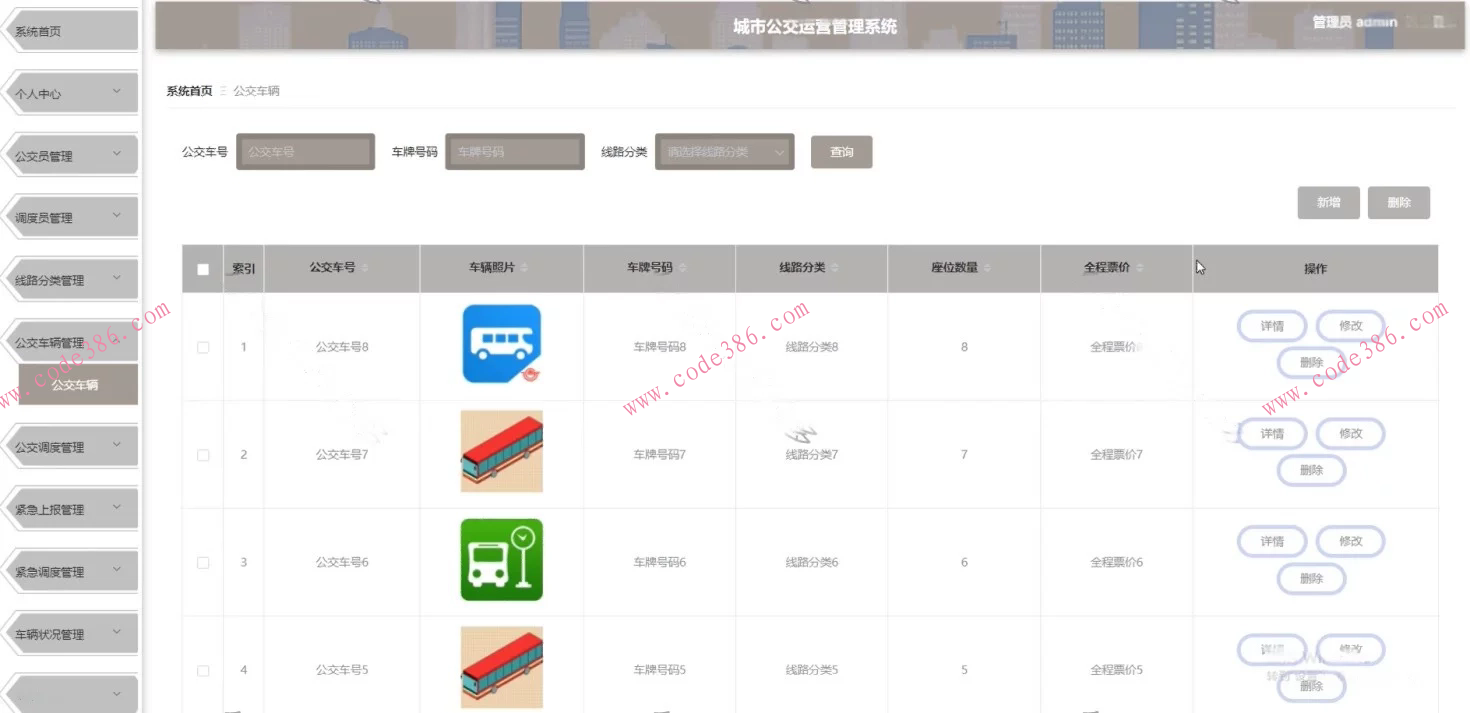Open the blue bus photo icon for 公交车号8

coord(501,346)
